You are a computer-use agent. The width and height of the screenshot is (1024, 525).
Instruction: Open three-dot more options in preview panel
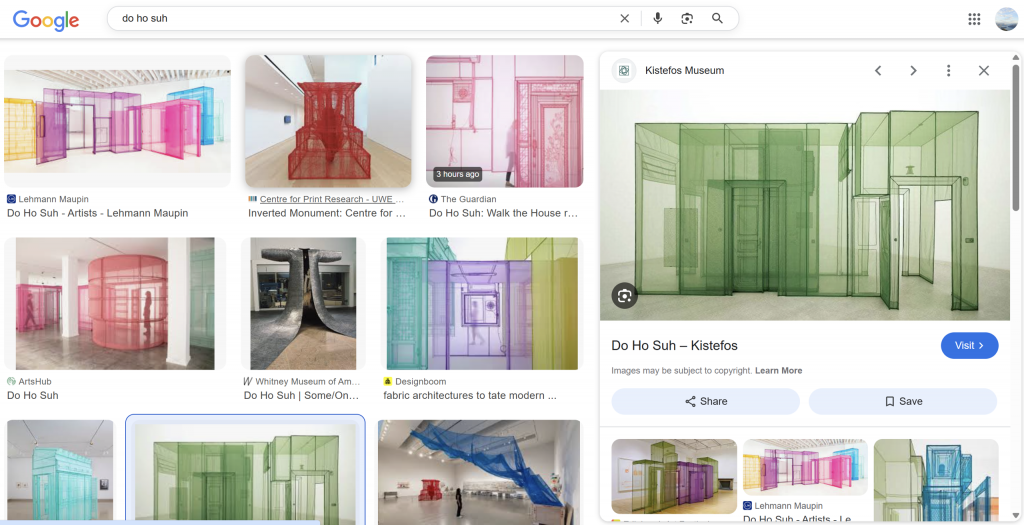click(948, 71)
